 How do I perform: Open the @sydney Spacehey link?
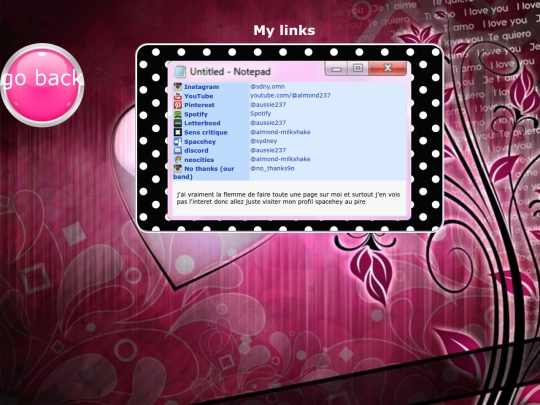pyautogui.click(x=263, y=141)
